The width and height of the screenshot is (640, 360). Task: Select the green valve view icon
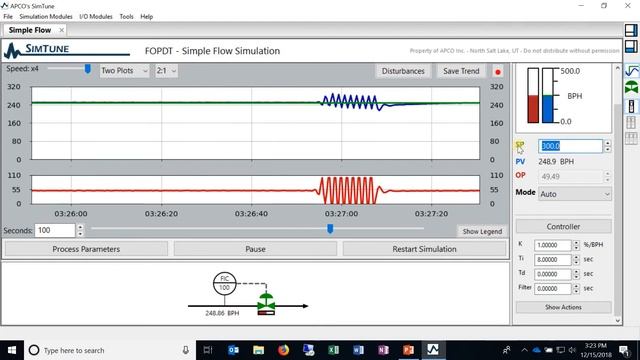coord(631,88)
